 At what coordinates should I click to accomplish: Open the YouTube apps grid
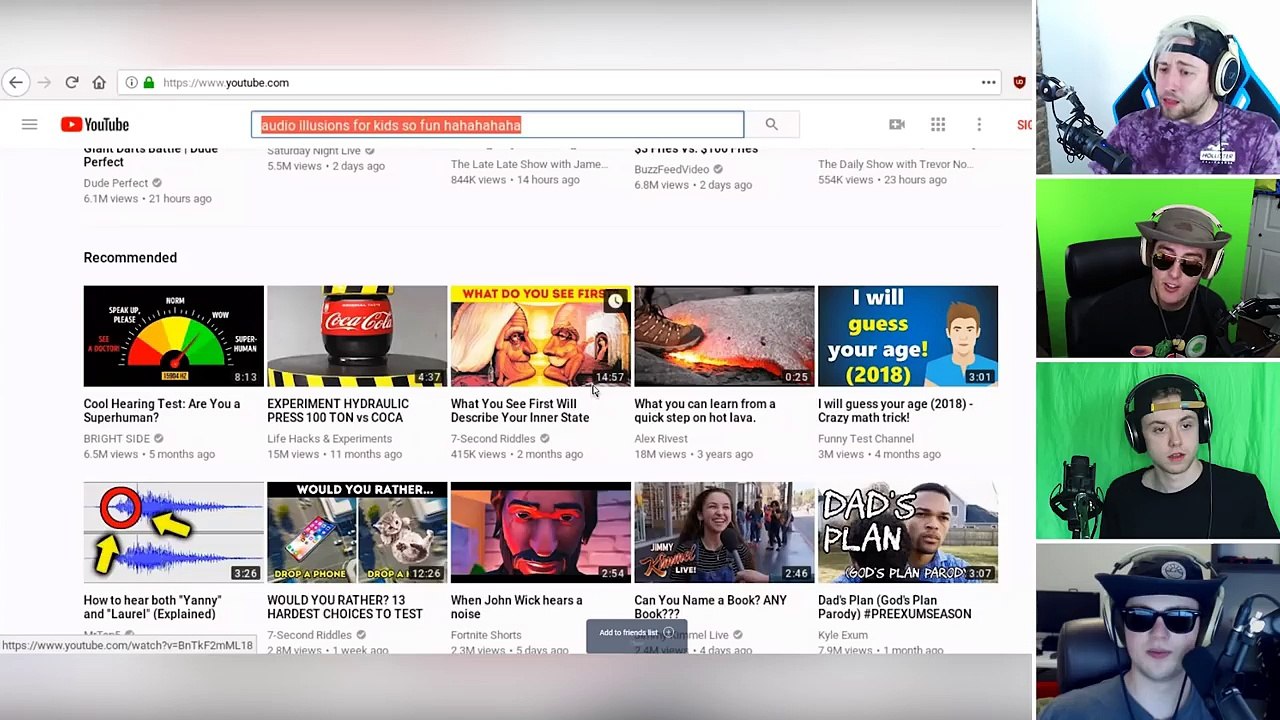point(938,124)
